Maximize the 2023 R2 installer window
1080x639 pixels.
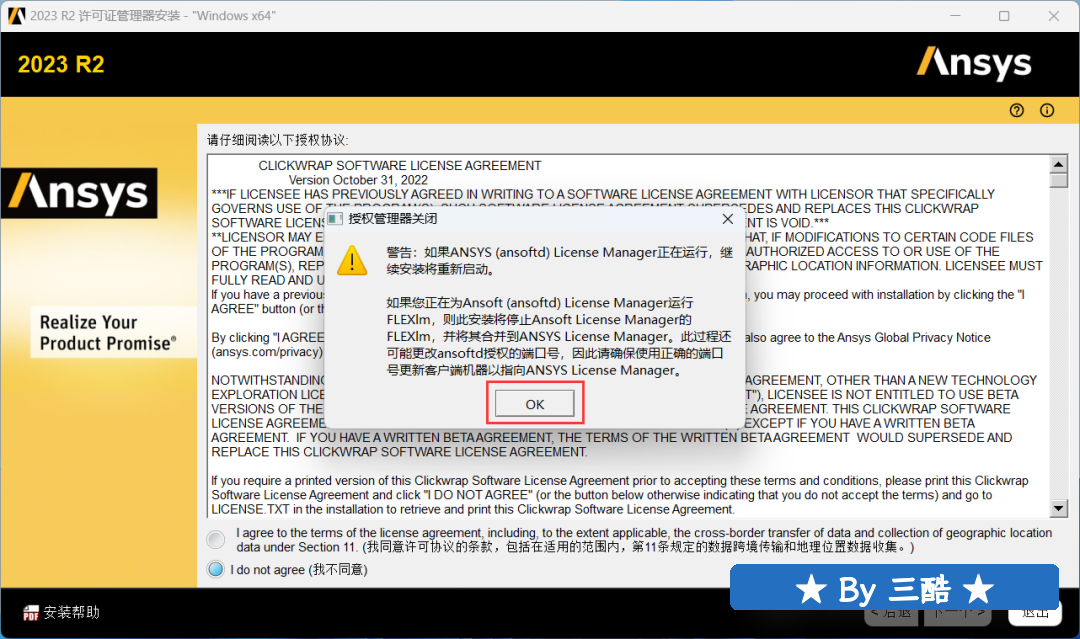coord(1004,16)
